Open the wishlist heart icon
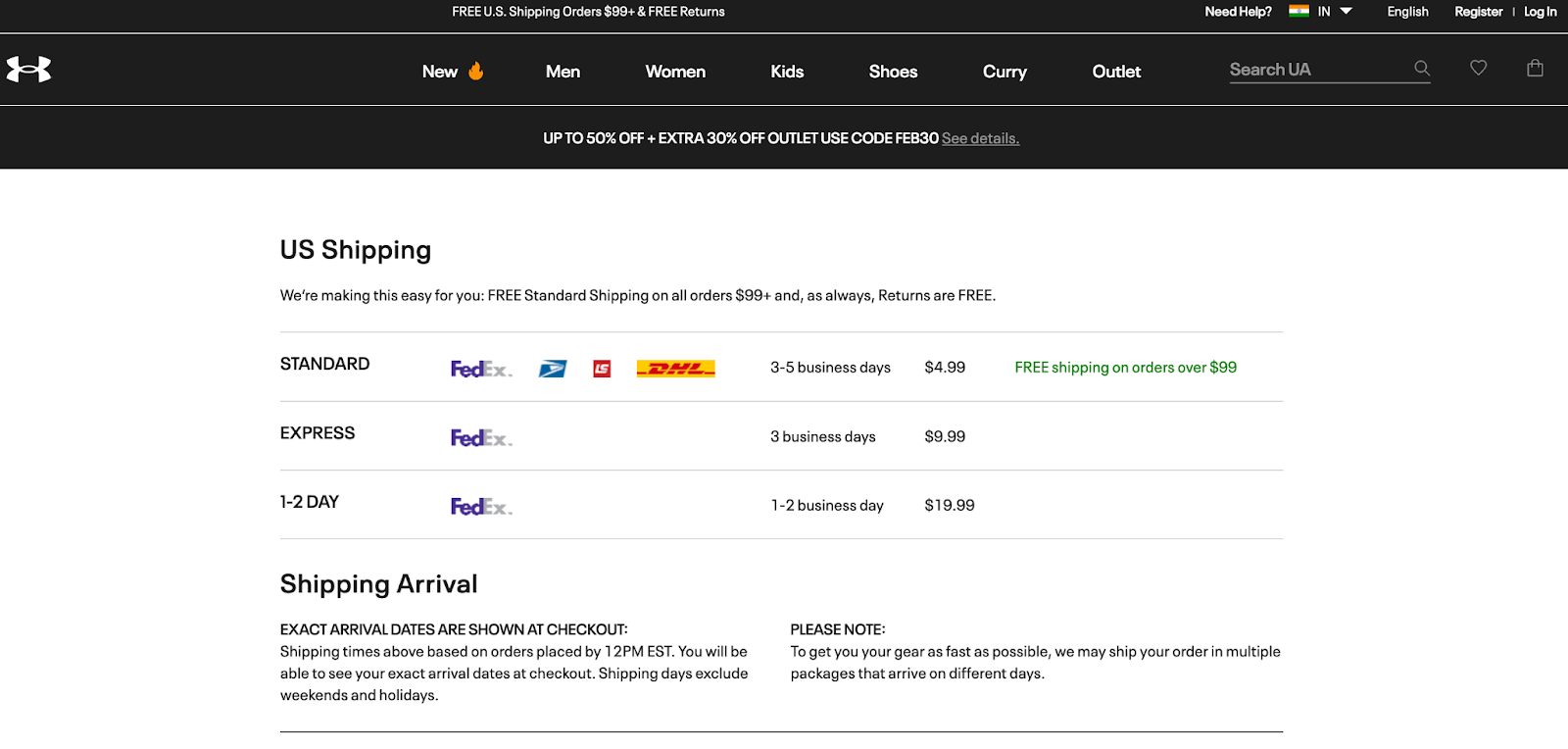The height and width of the screenshot is (749, 1568). [x=1479, y=68]
